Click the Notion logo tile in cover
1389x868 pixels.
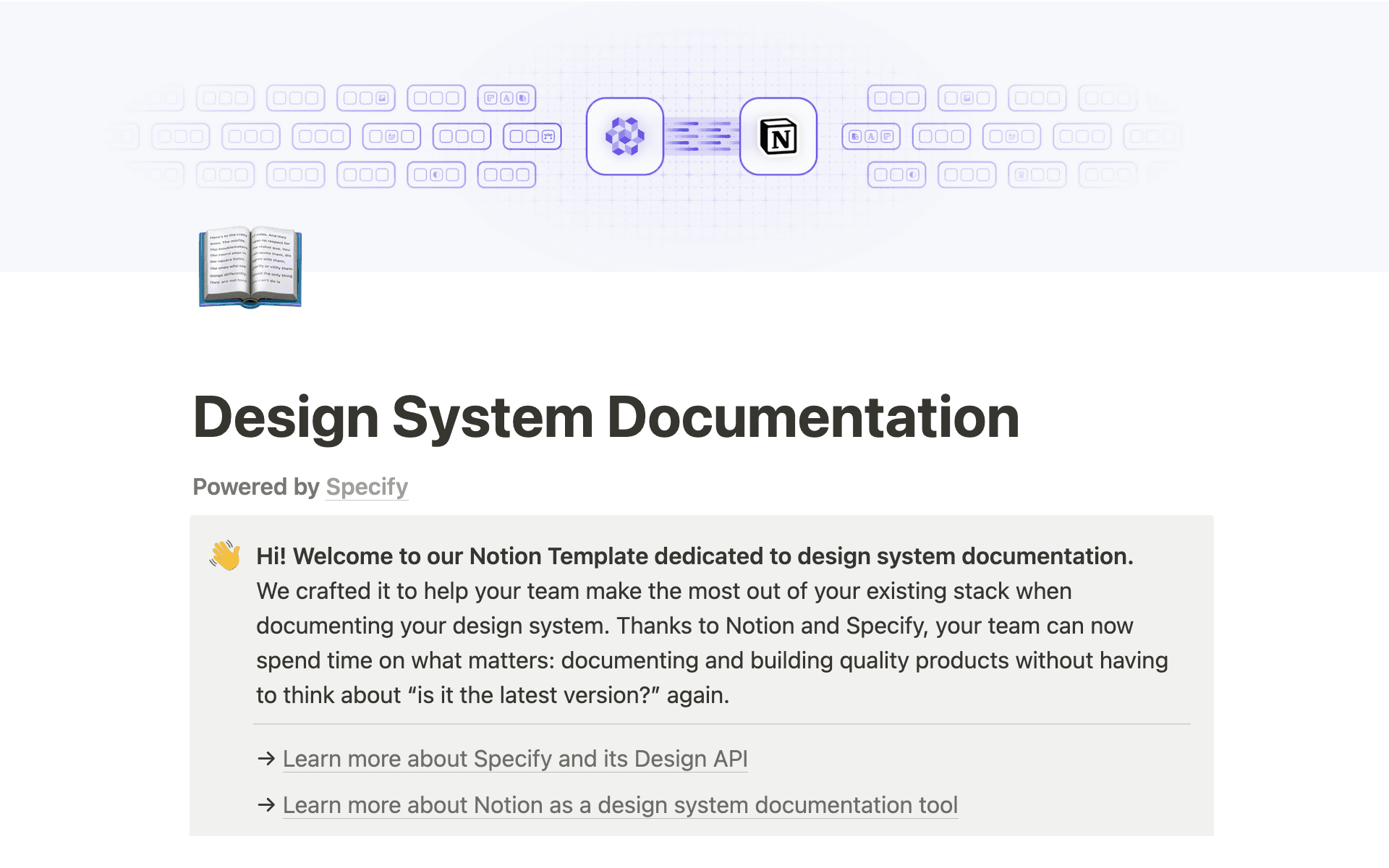point(778,136)
